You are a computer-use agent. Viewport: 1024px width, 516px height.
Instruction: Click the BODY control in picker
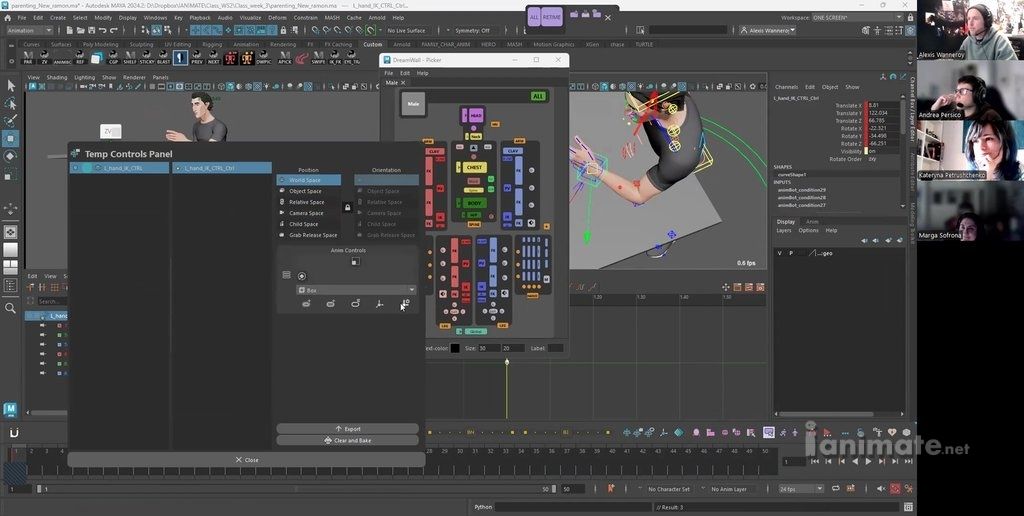pos(474,203)
